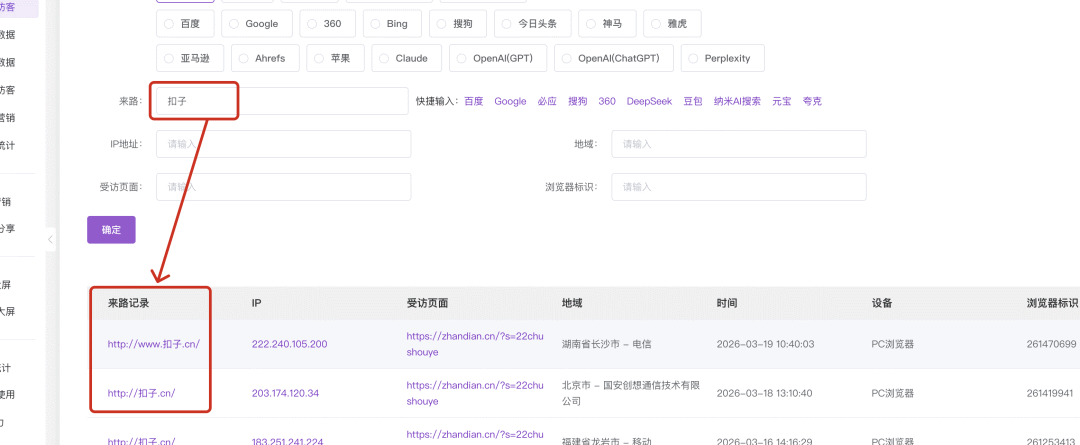Click the 豆包 quick input link
The height and width of the screenshot is (445, 1080).
(x=692, y=101)
